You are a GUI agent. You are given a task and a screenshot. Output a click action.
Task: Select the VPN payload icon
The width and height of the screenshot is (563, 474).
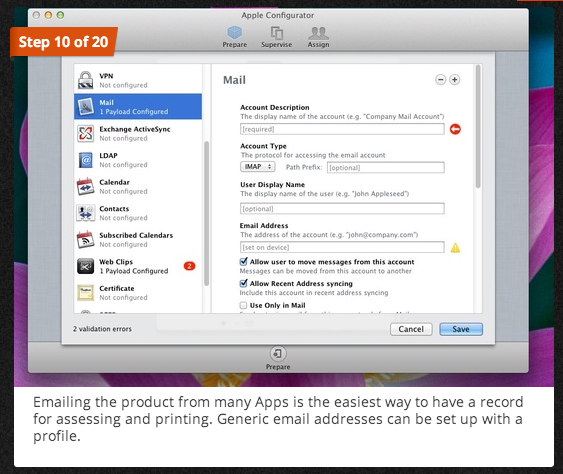click(85, 80)
